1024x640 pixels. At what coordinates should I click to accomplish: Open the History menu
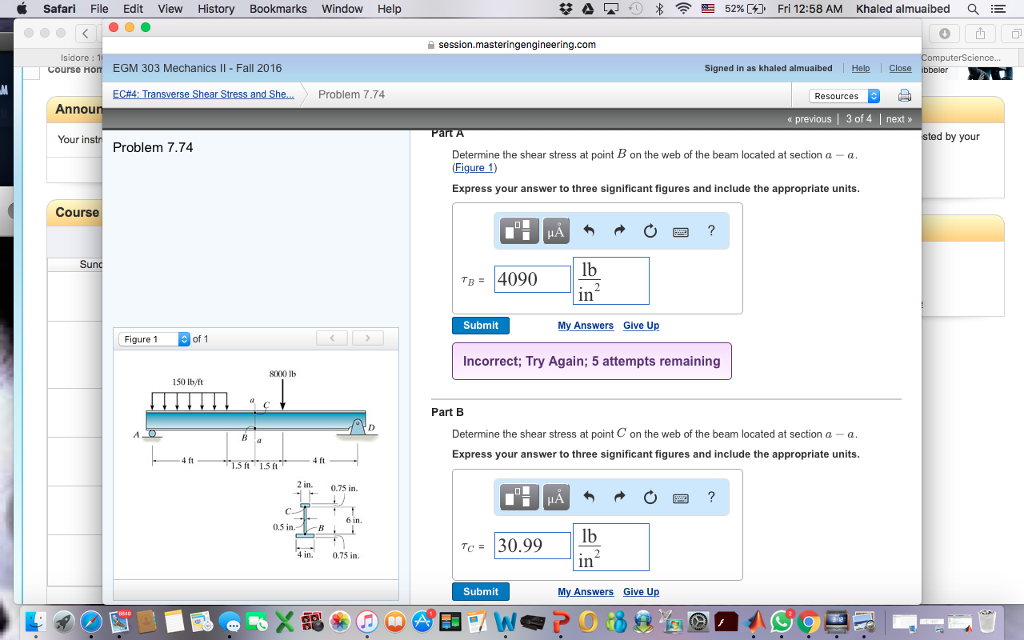(x=216, y=9)
